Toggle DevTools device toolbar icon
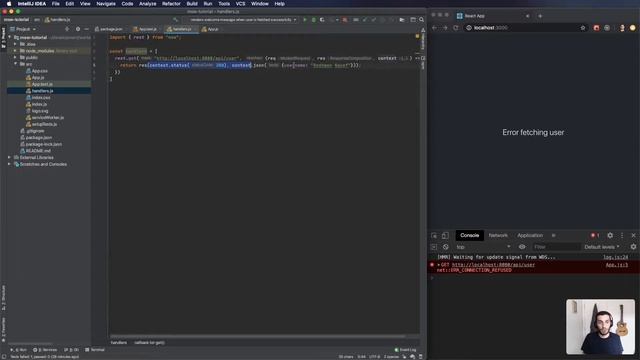Viewport: 640px width, 360px height. coord(445,236)
